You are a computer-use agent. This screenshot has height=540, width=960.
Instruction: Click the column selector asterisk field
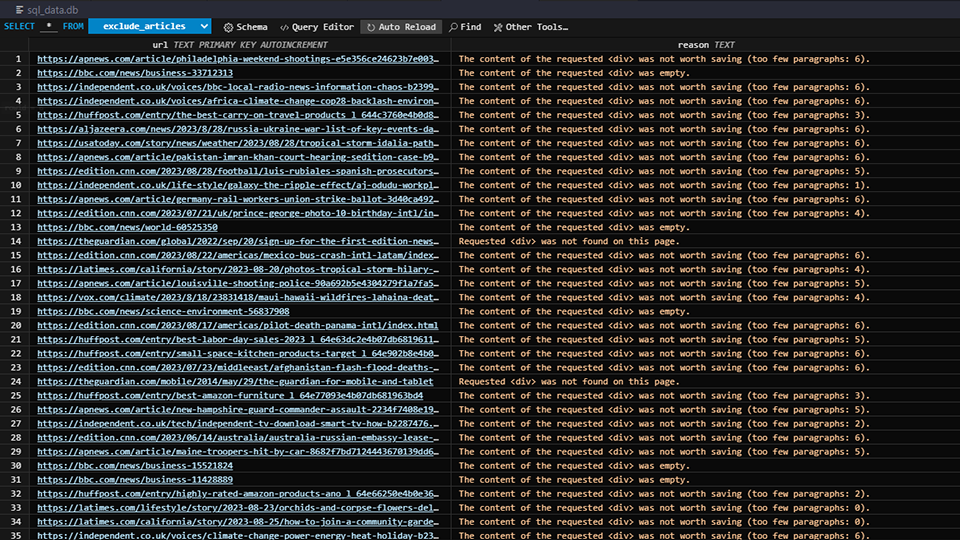[49, 26]
